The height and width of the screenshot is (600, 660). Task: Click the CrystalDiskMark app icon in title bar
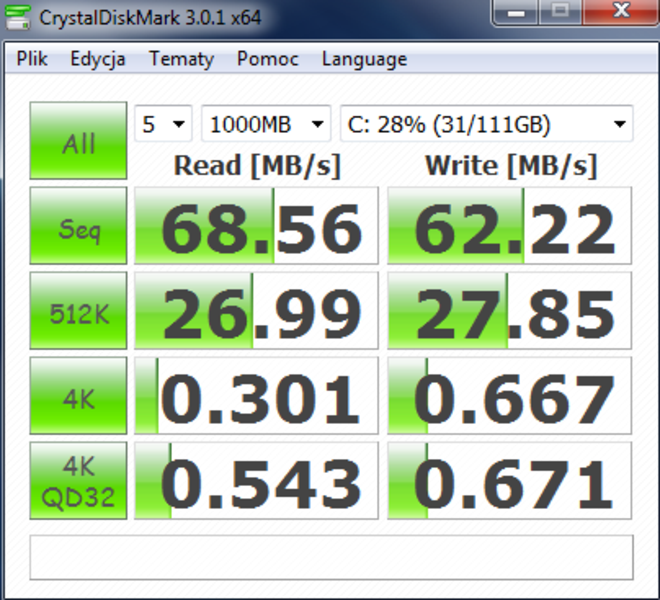coord(17,17)
